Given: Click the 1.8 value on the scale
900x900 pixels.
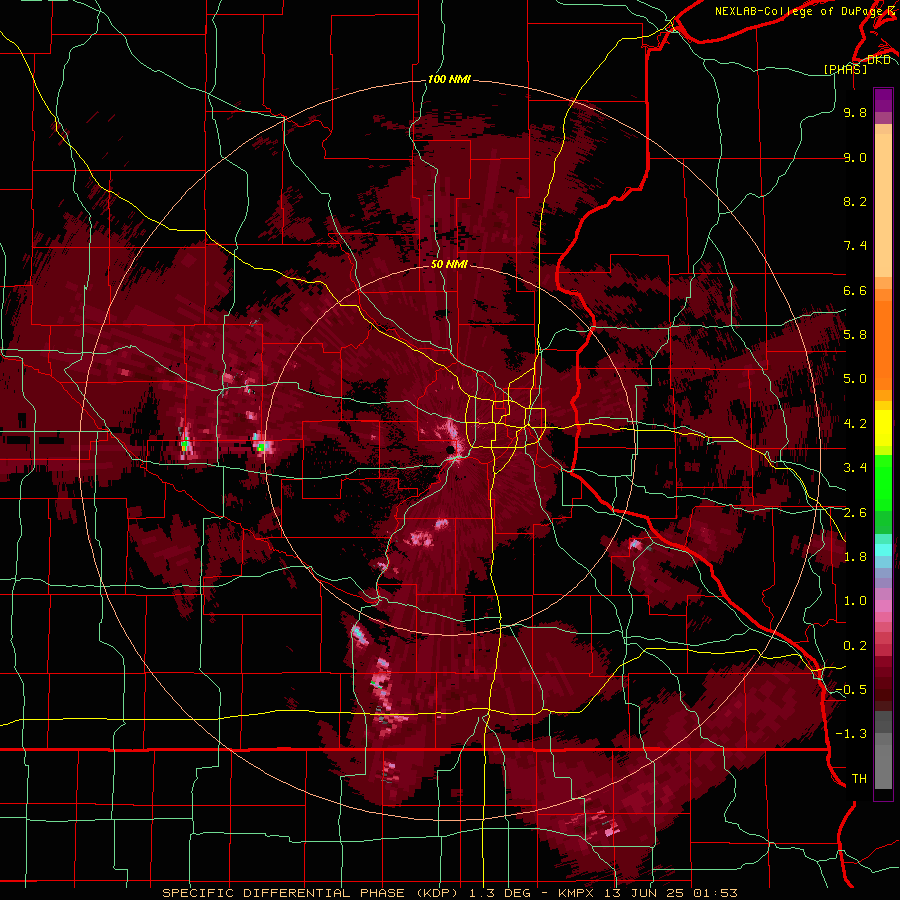Looking at the screenshot, I should (855, 556).
